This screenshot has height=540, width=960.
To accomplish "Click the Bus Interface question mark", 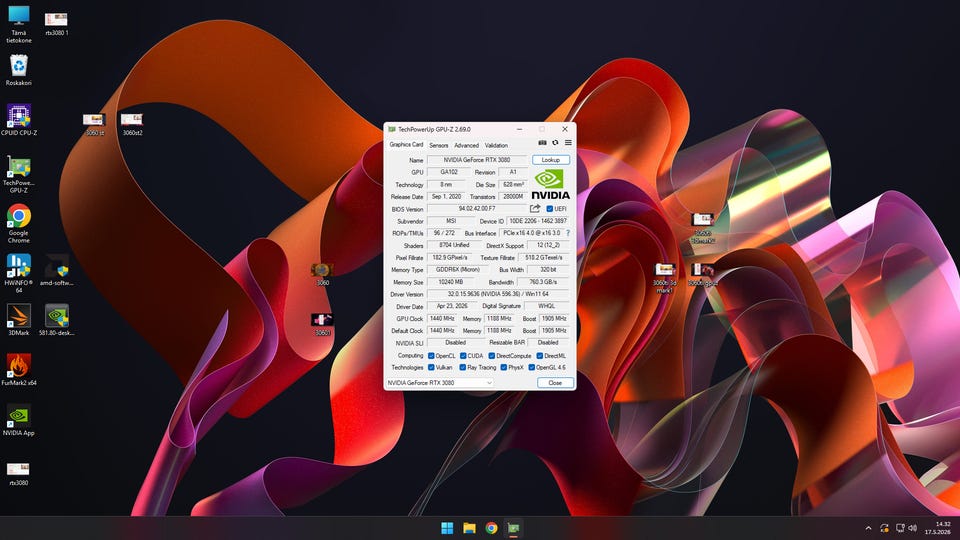I will coord(568,233).
